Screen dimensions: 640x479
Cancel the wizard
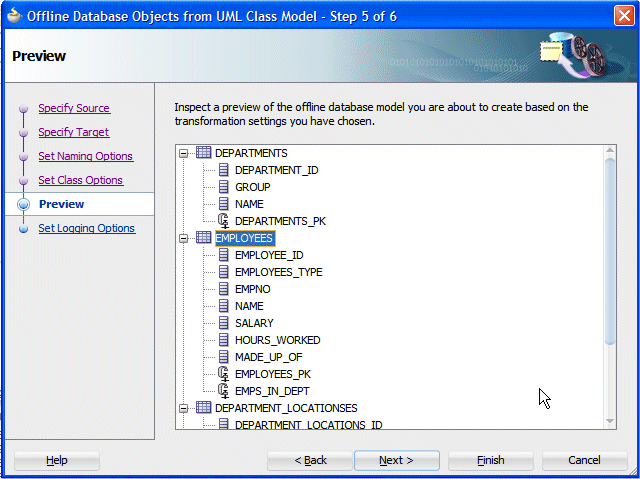(584, 460)
